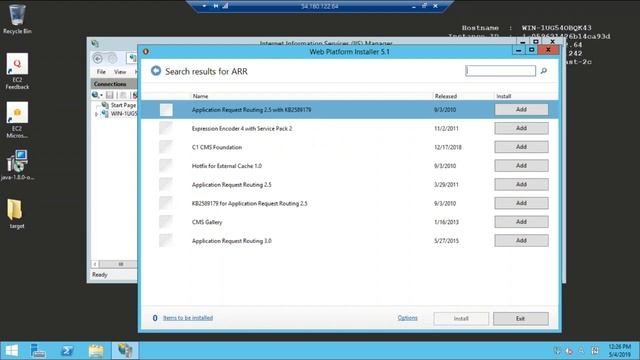Image resolution: width=640 pixels, height=360 pixels.
Task: Click the icon of the Expression Encoder 4 row
Action: click(166, 128)
